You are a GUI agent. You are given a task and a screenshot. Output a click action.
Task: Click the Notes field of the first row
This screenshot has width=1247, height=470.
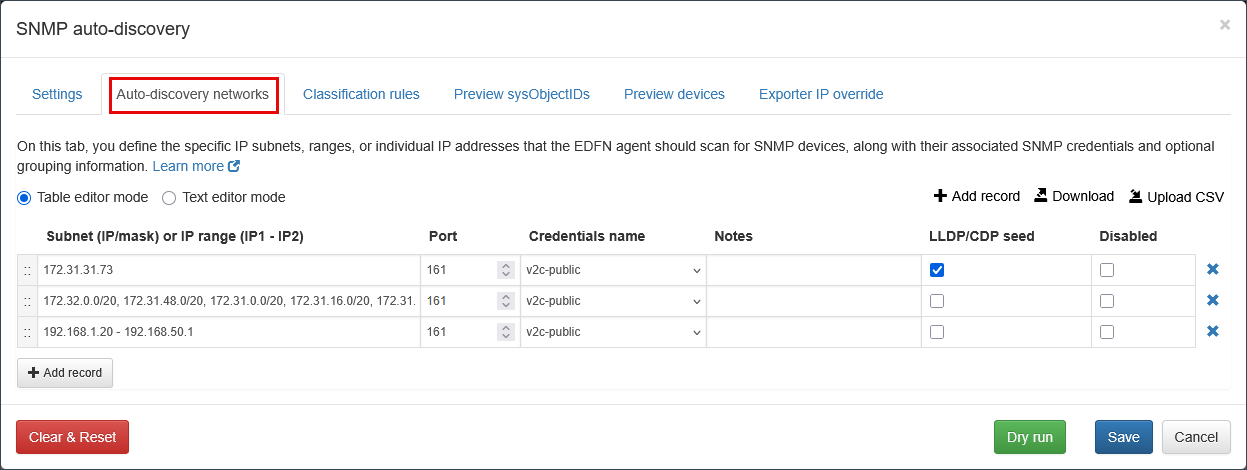point(813,270)
